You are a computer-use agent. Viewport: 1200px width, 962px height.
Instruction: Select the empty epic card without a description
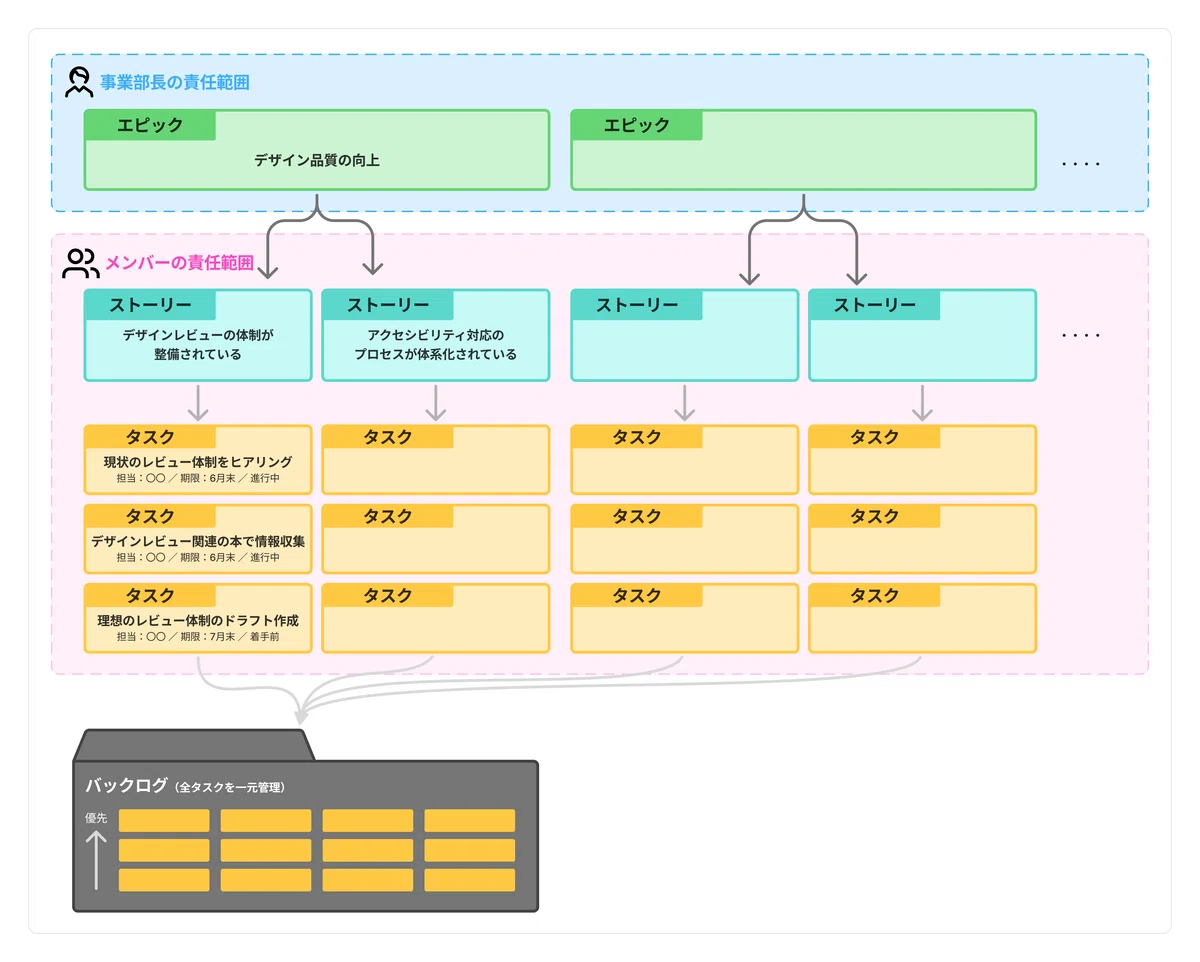pos(804,150)
